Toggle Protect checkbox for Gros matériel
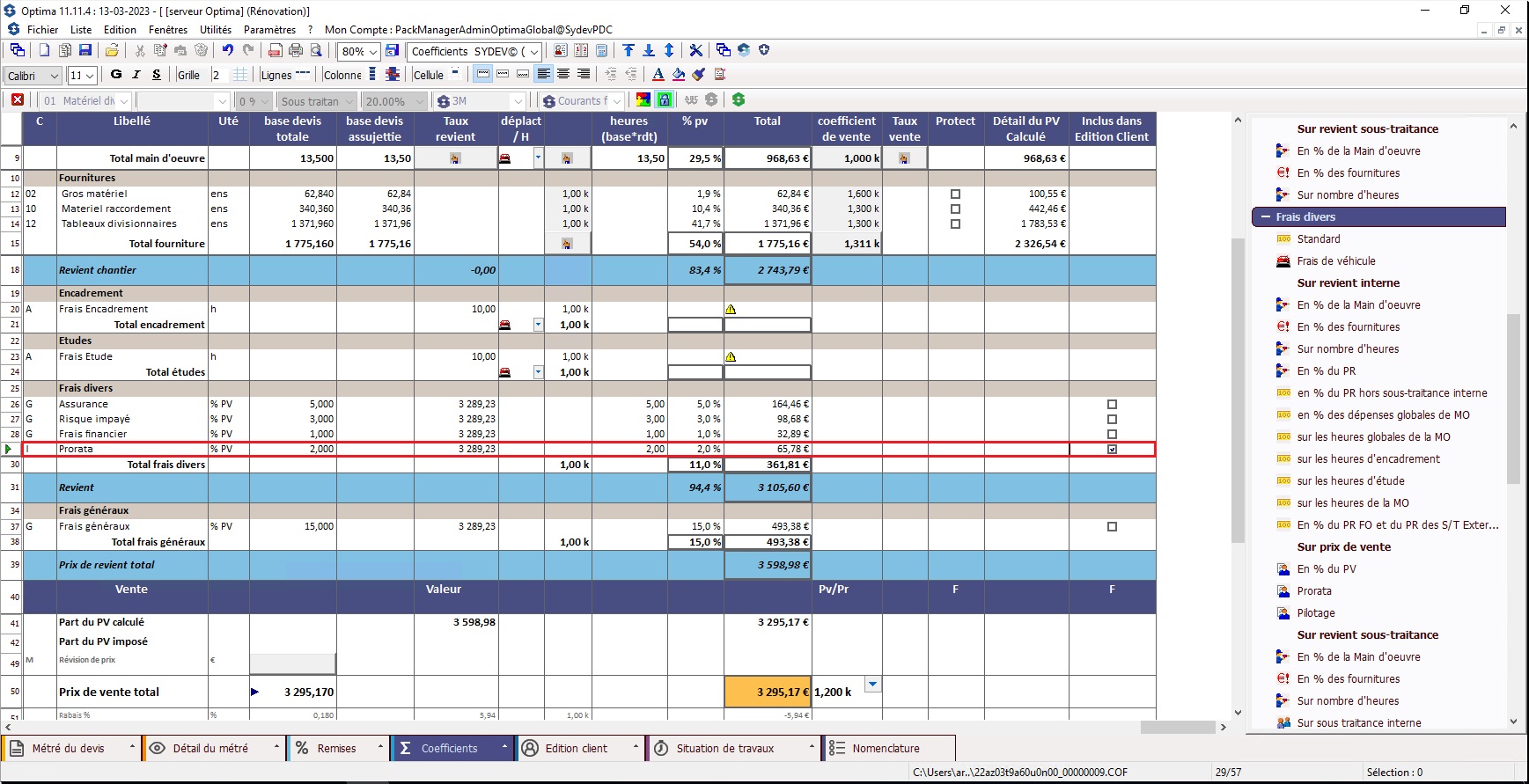1529x784 pixels. point(955,194)
